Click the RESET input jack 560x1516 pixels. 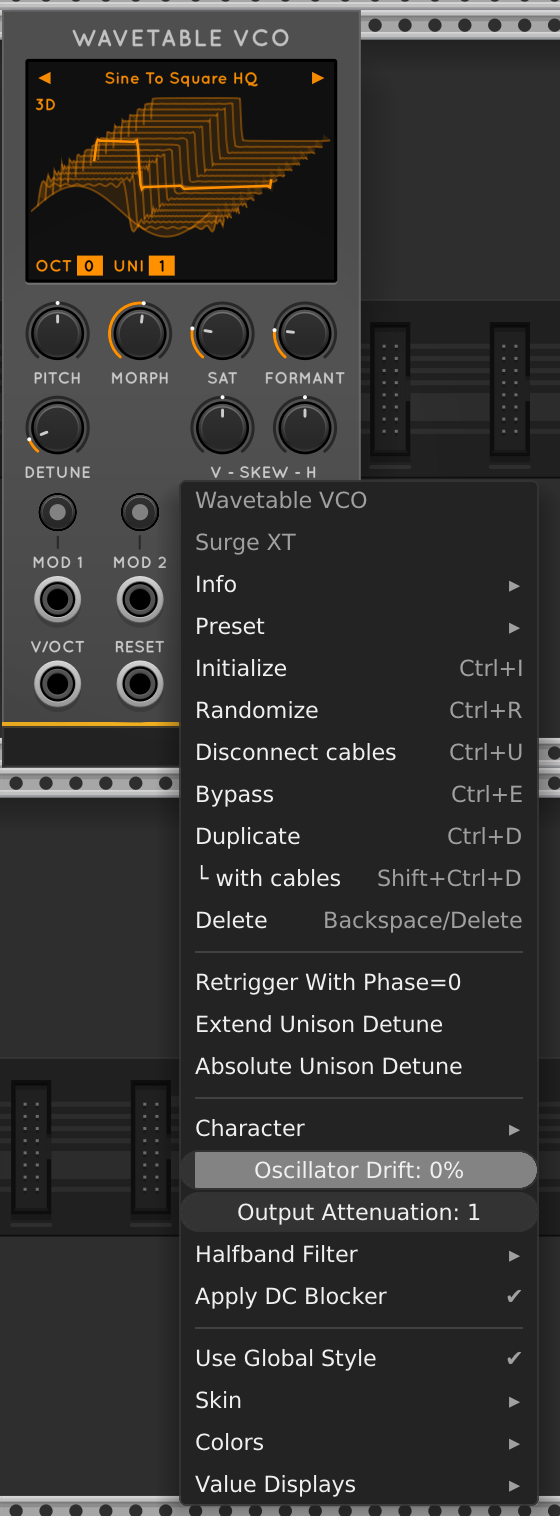[x=140, y=685]
